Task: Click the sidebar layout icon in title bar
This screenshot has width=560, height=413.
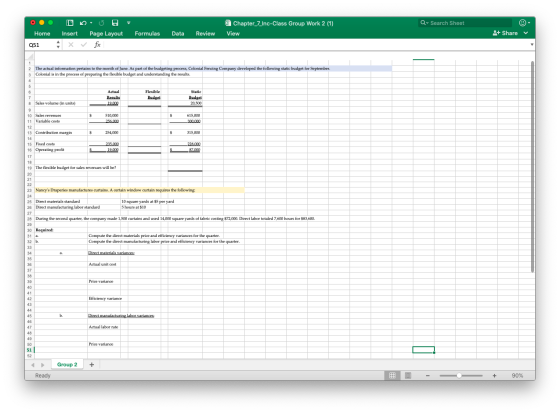Action: (70, 23)
